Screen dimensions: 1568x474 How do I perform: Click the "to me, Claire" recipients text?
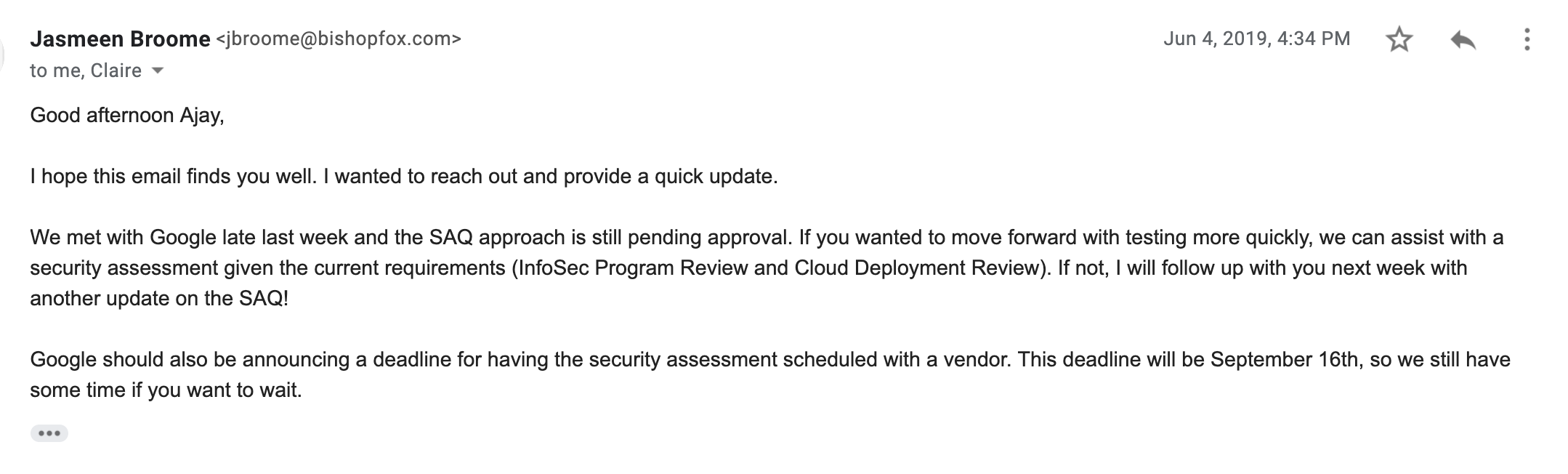click(86, 71)
